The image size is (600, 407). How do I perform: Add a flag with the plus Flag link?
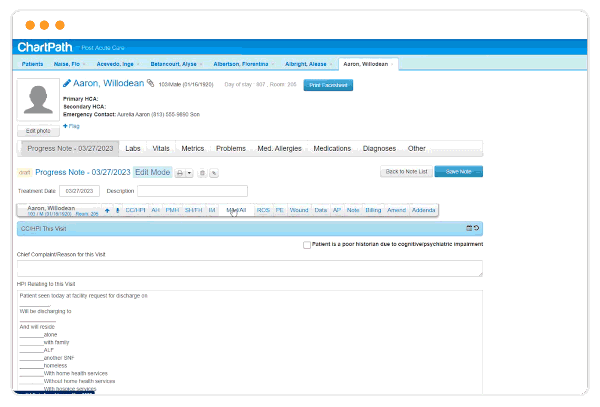tap(71, 126)
